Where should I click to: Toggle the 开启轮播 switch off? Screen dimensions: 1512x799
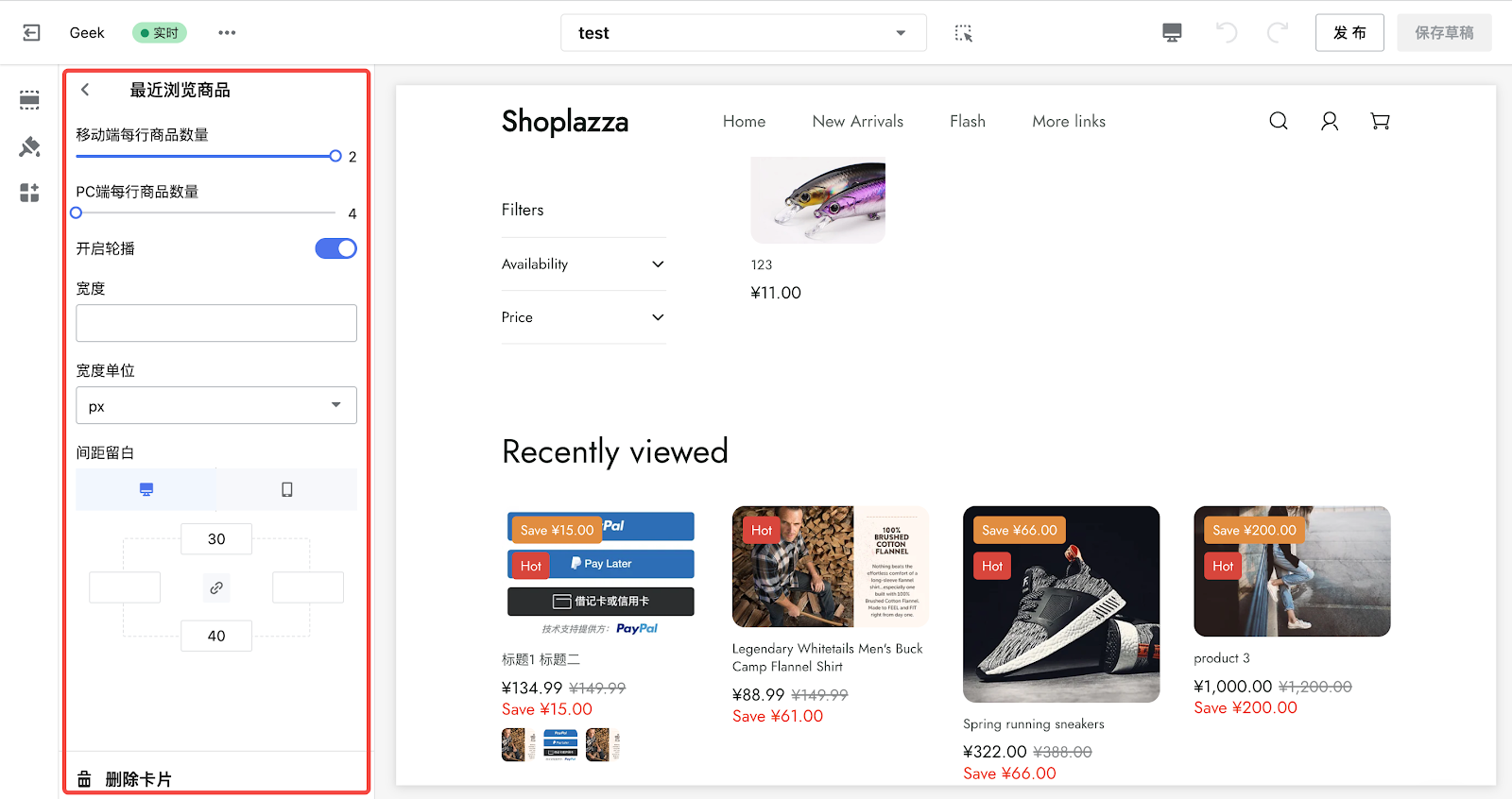[x=335, y=248]
